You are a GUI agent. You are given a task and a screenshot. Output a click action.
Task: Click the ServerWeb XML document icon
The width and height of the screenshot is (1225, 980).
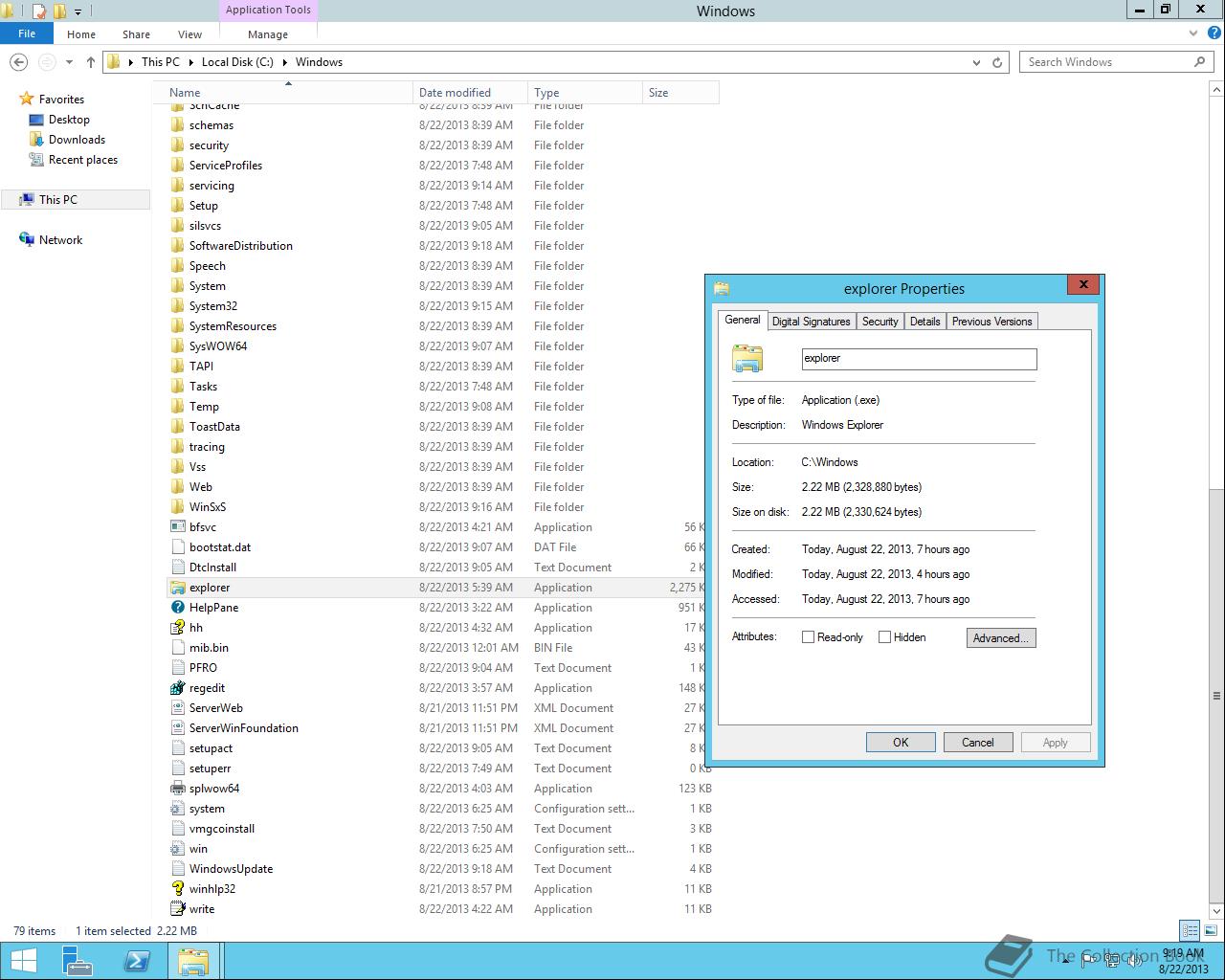177,708
